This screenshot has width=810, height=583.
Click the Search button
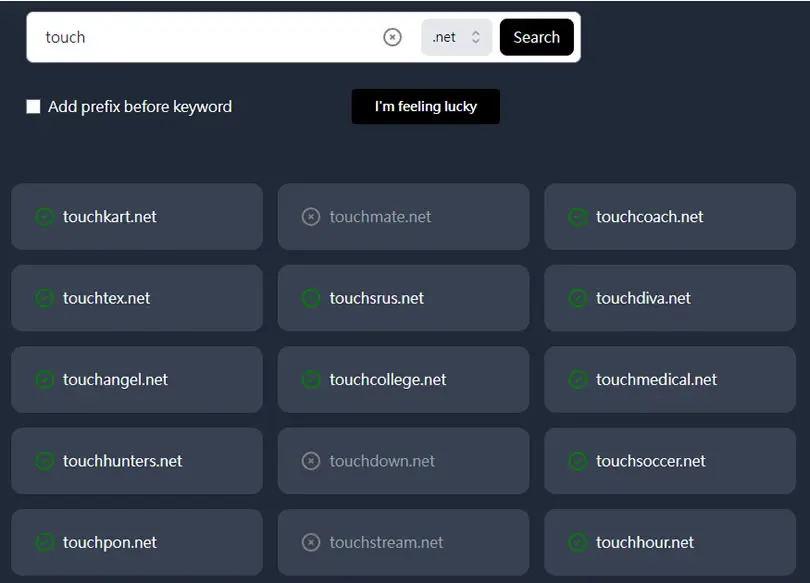(x=537, y=37)
